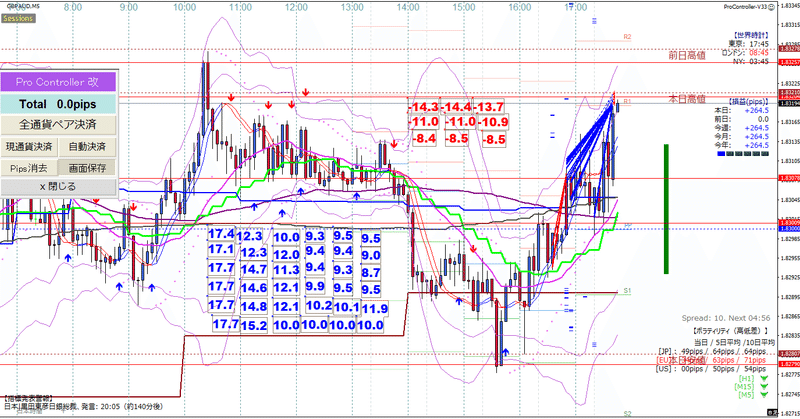Close all currency pairs with 全通貨ペア決済

(58, 125)
